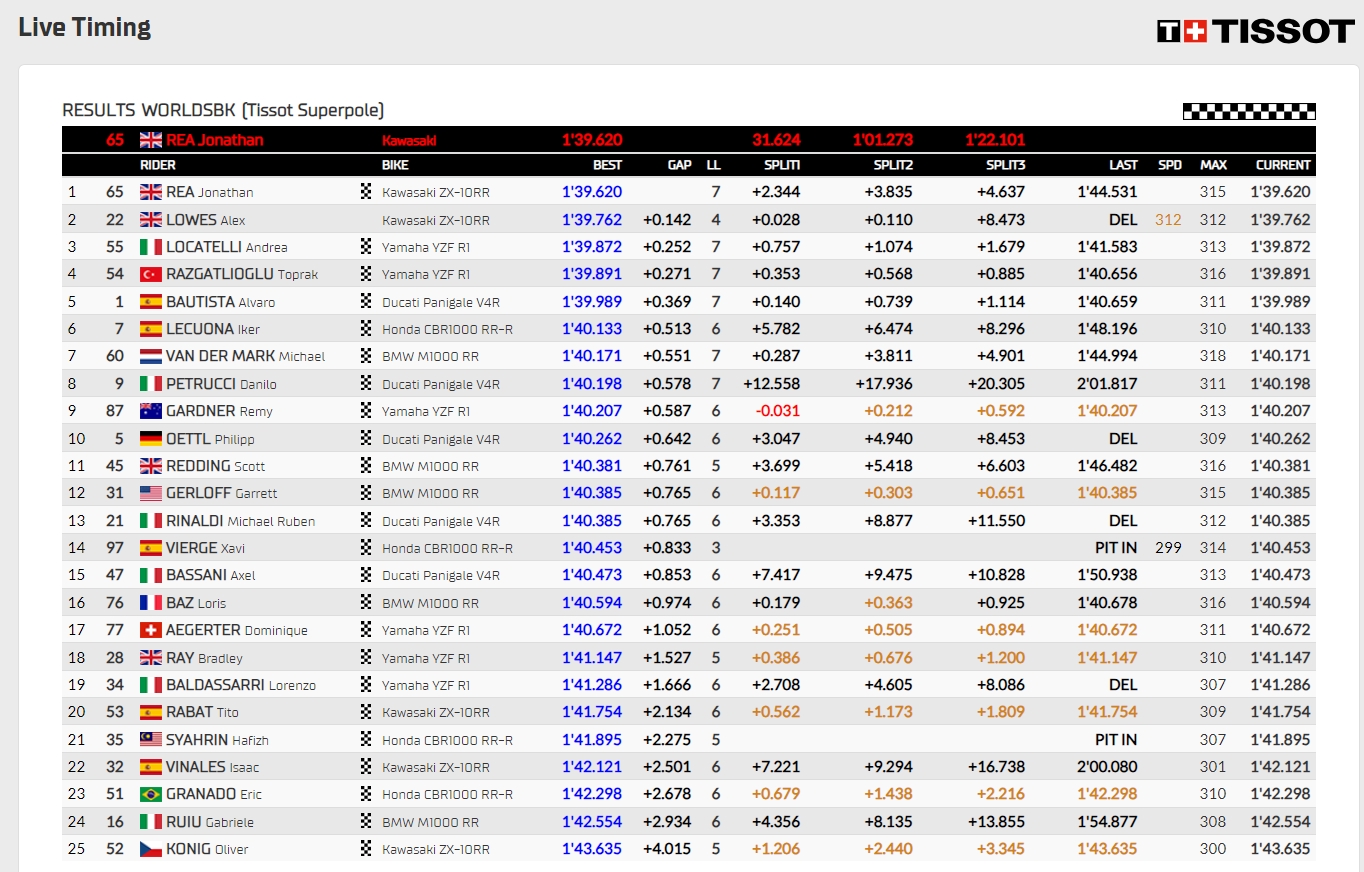Click the Turkish flag next to RAZGATLIOGLU
This screenshot has width=1364, height=872.
[150, 274]
